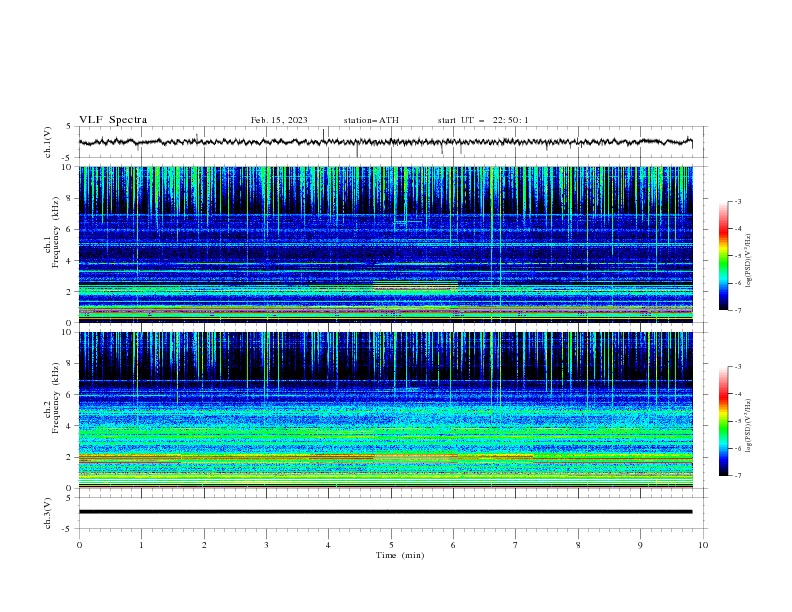Click the "station=ATH" label
Screen dimensions: 792x612
(371, 120)
